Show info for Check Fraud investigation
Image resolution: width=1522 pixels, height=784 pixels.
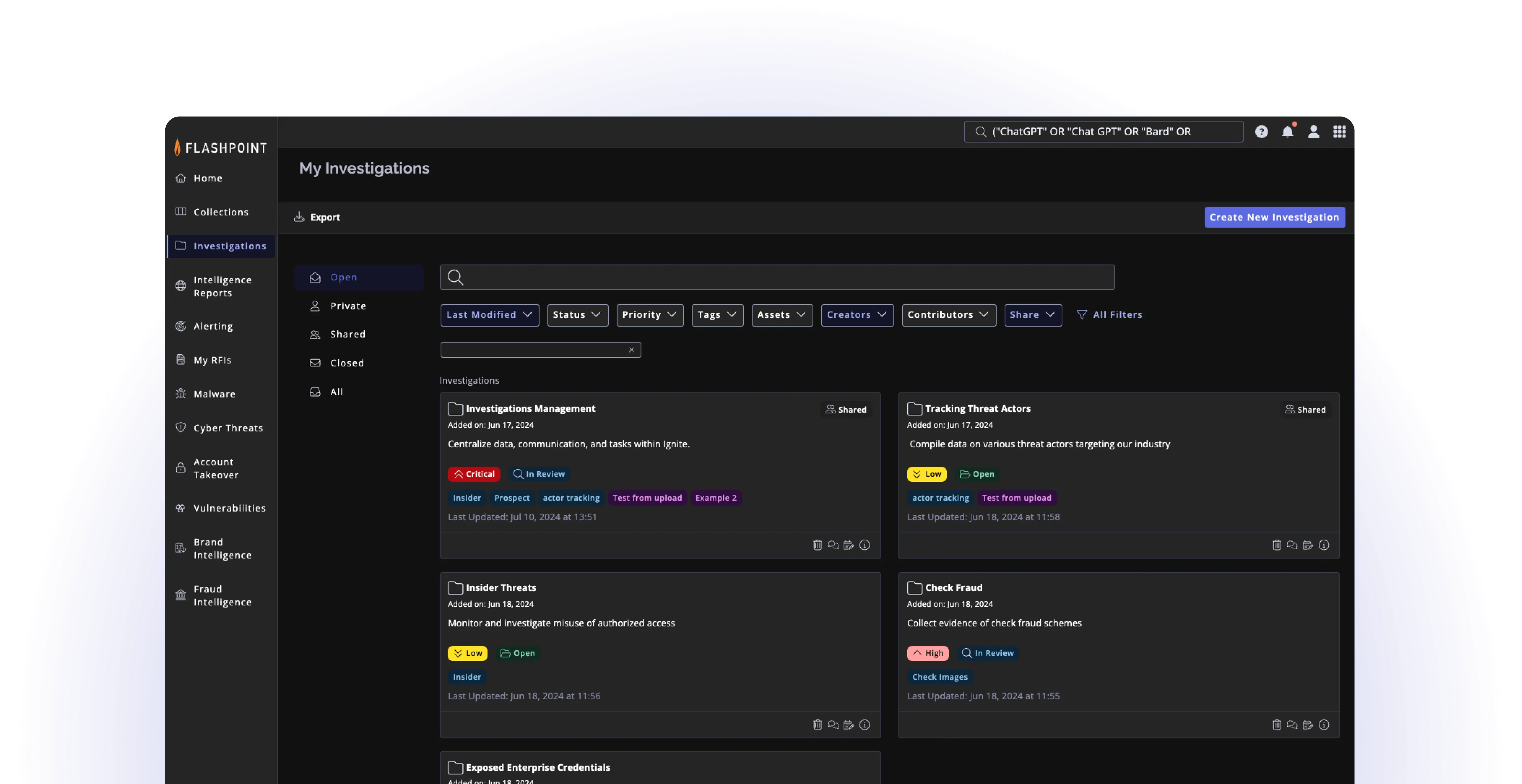pos(1324,724)
